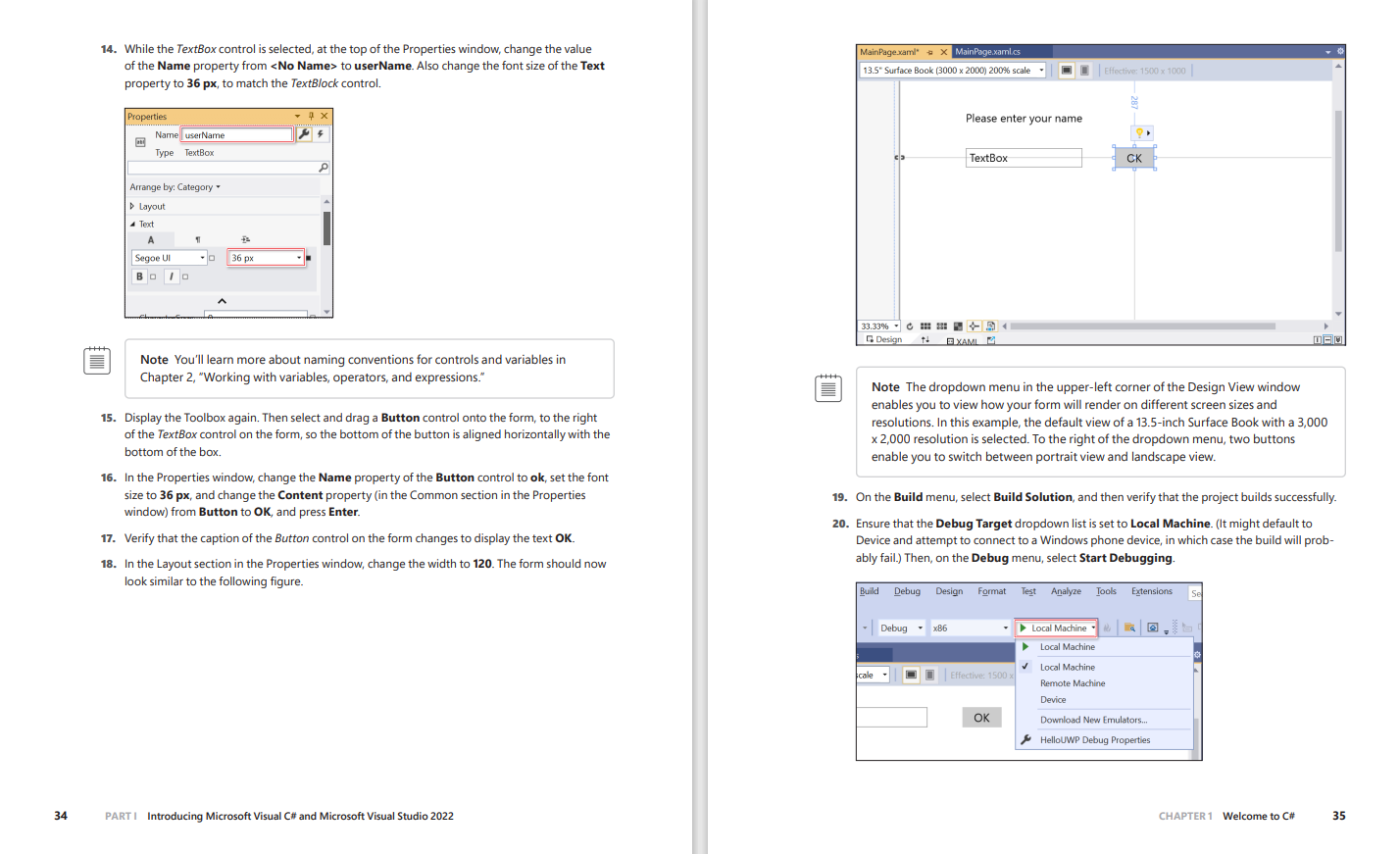This screenshot has width=1400, height=854.
Task: Open the Build menu
Action: [x=869, y=591]
